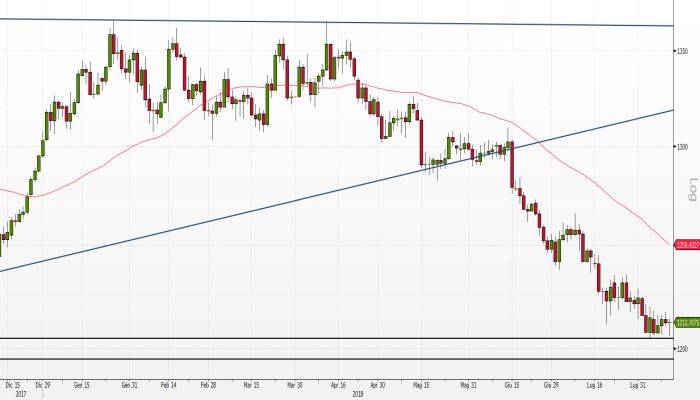Image resolution: width=700 pixels, height=400 pixels.
Task: Click the Feb 28 date label
Action: [x=208, y=384]
